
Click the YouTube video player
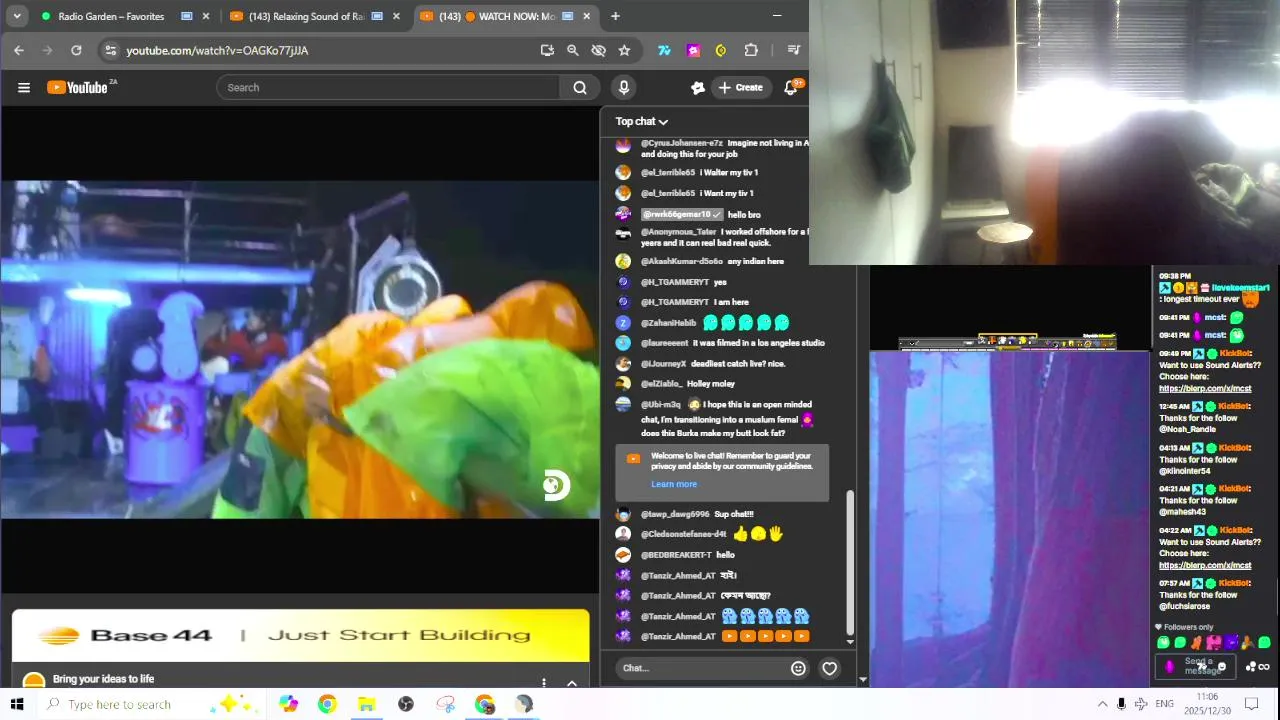coord(300,350)
